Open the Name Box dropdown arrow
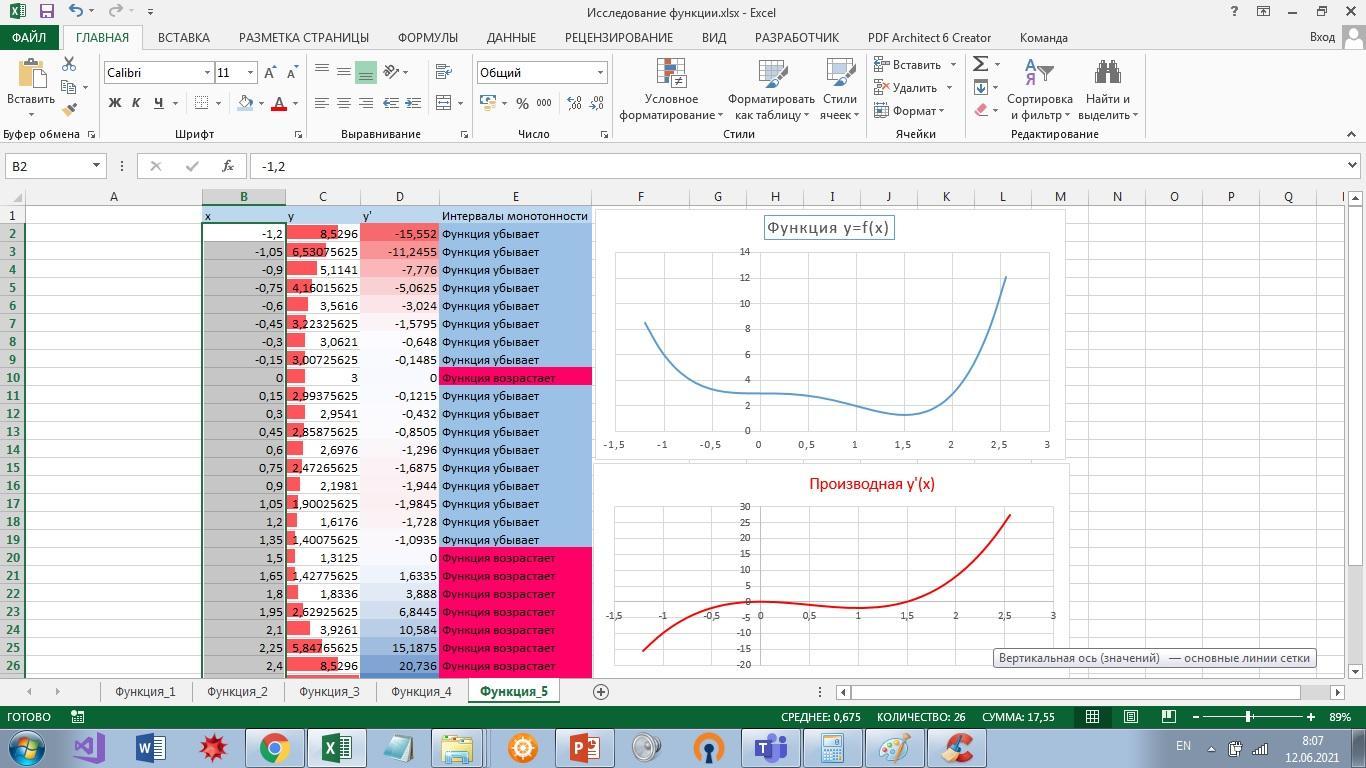This screenshot has height=768, width=1366. pyautogui.click(x=96, y=166)
